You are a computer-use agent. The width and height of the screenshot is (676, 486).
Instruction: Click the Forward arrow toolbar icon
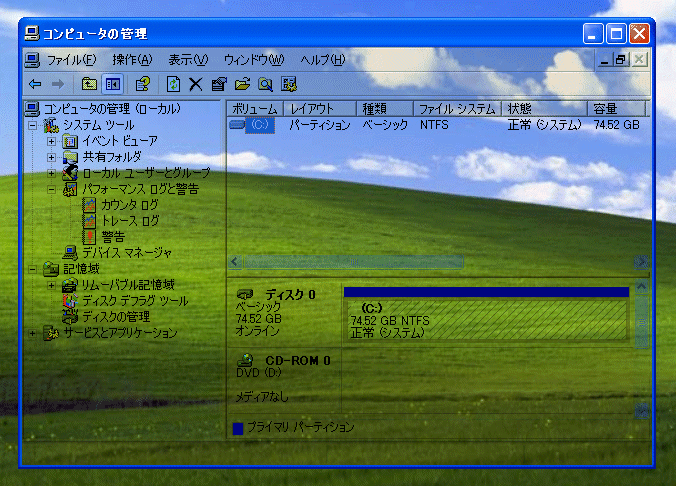tap(58, 84)
